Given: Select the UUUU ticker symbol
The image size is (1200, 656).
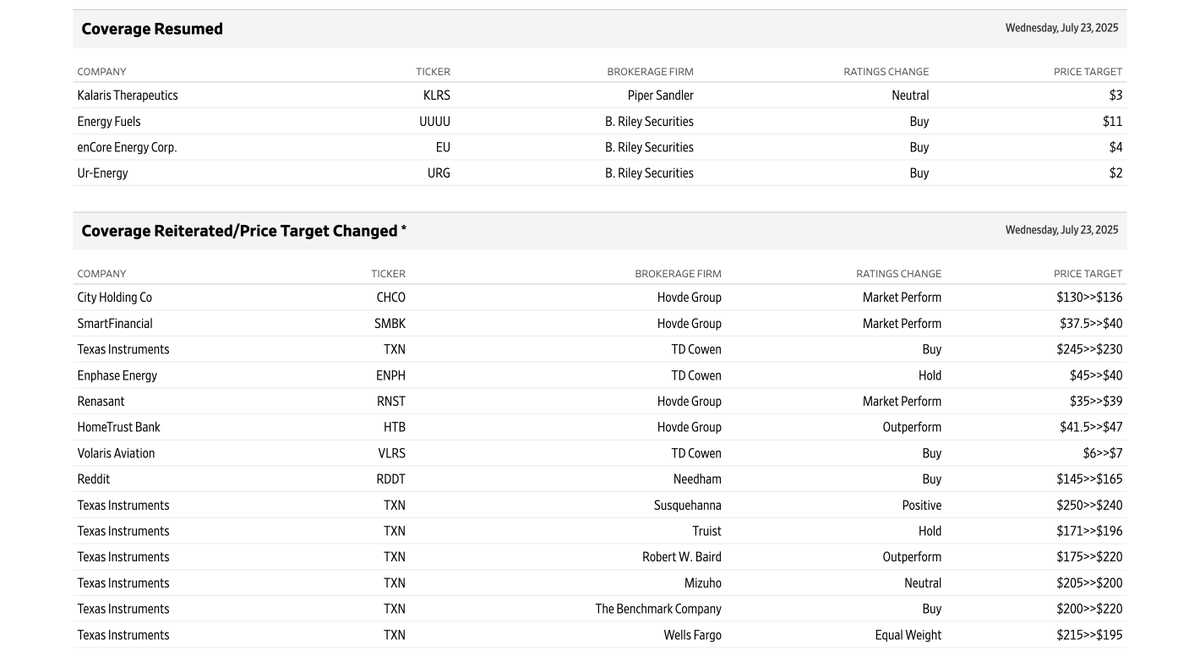Looking at the screenshot, I should click(x=435, y=121).
